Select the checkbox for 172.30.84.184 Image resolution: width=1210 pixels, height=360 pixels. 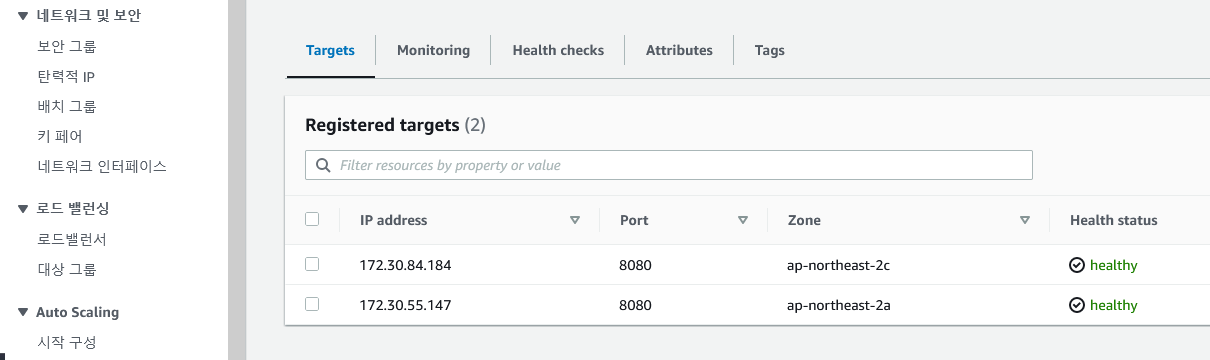[x=312, y=264]
